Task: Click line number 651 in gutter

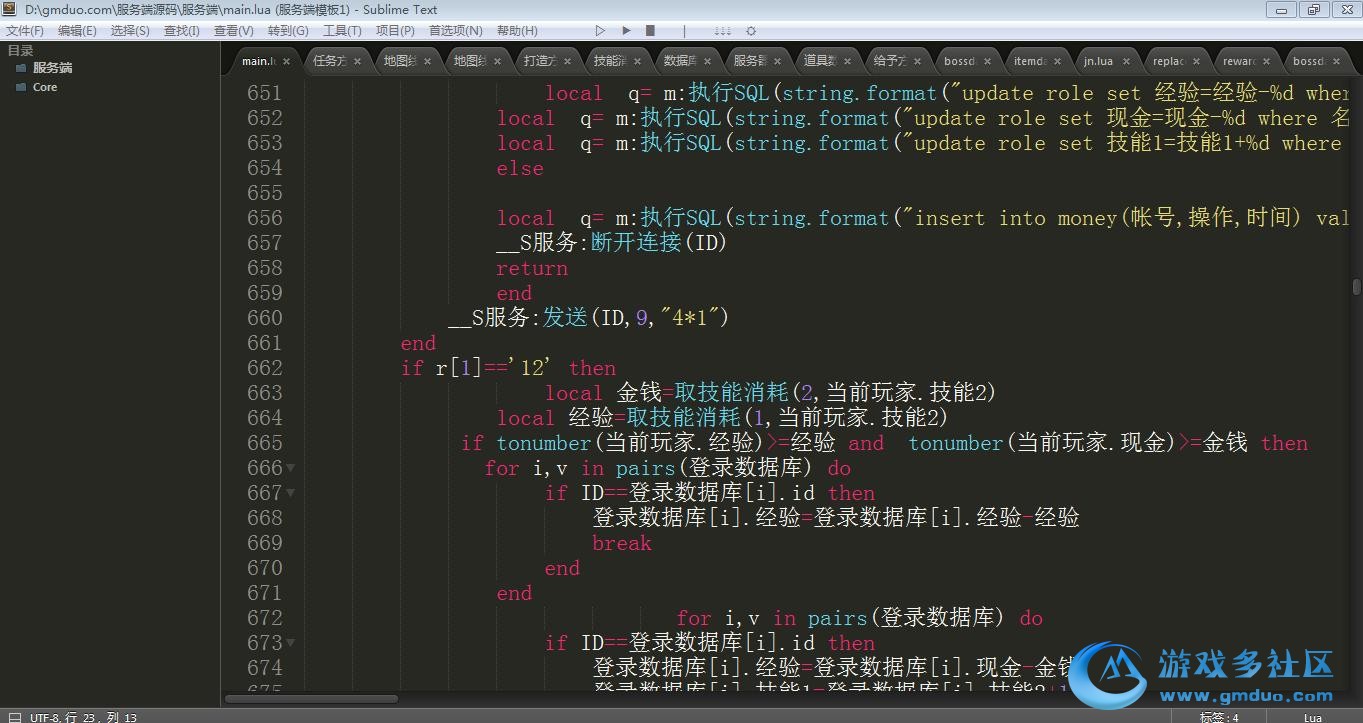Action: 265,93
